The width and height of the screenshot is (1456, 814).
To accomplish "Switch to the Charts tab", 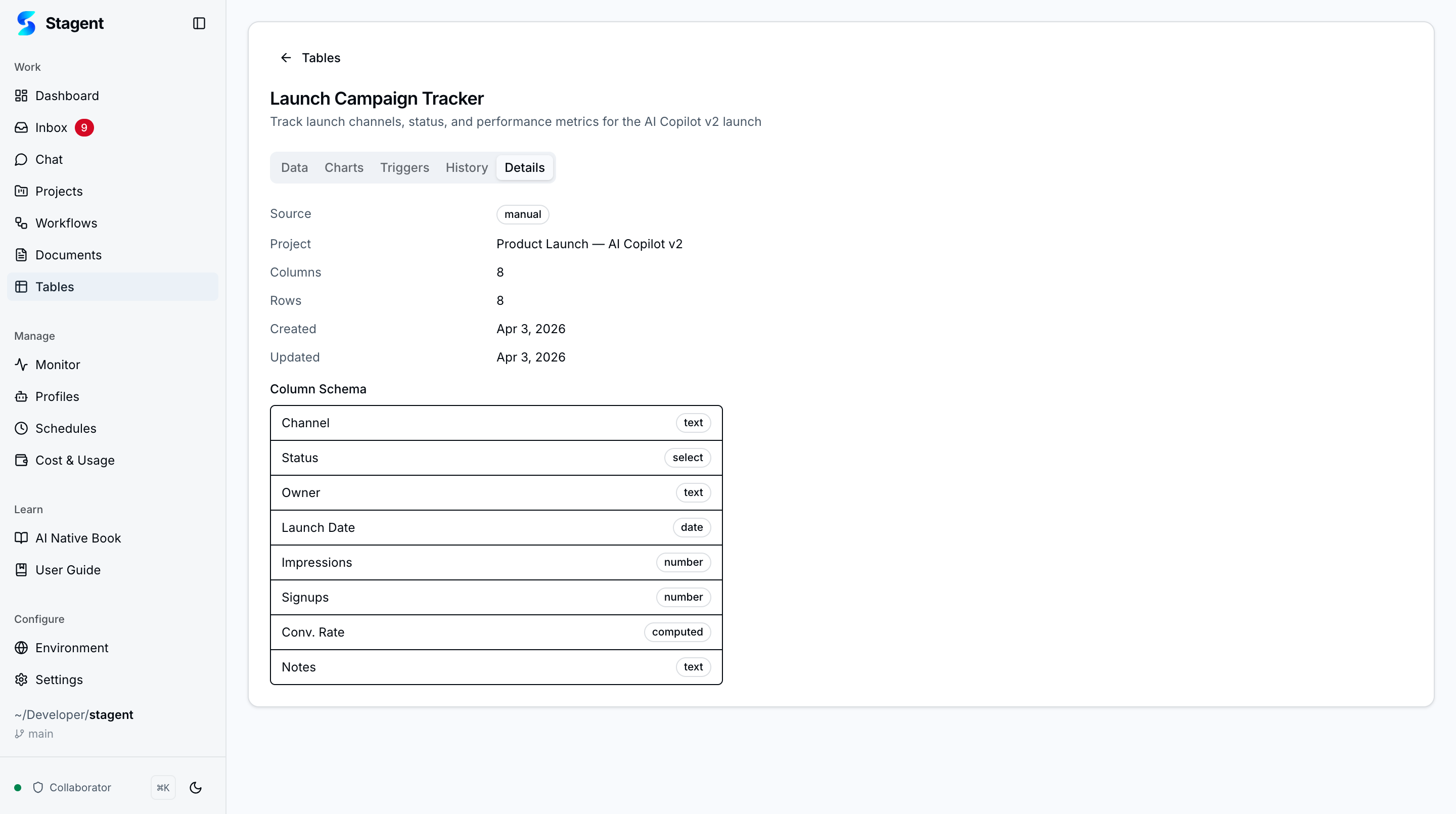I will 344,167.
